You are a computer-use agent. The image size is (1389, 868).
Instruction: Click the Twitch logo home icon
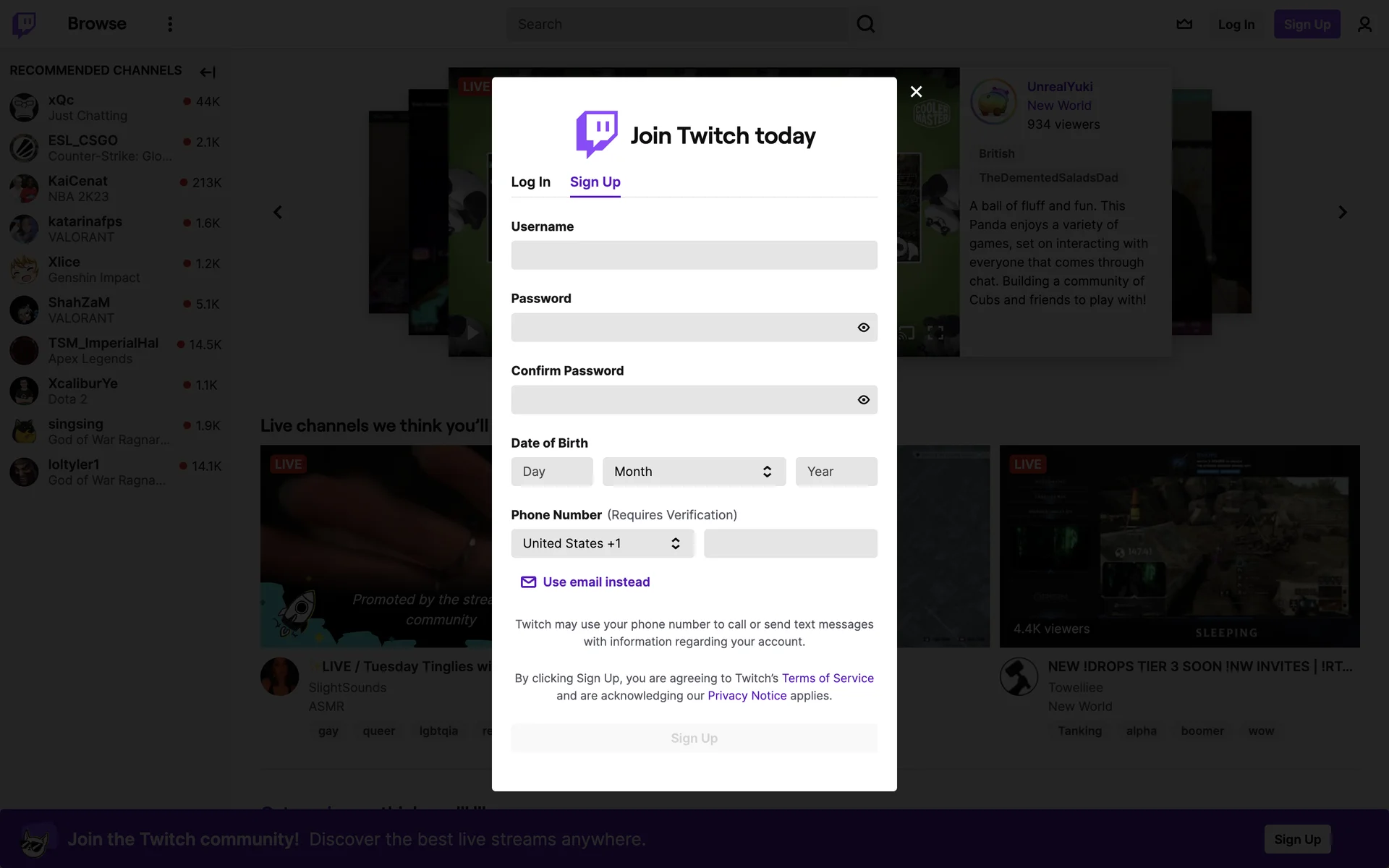tap(25, 25)
